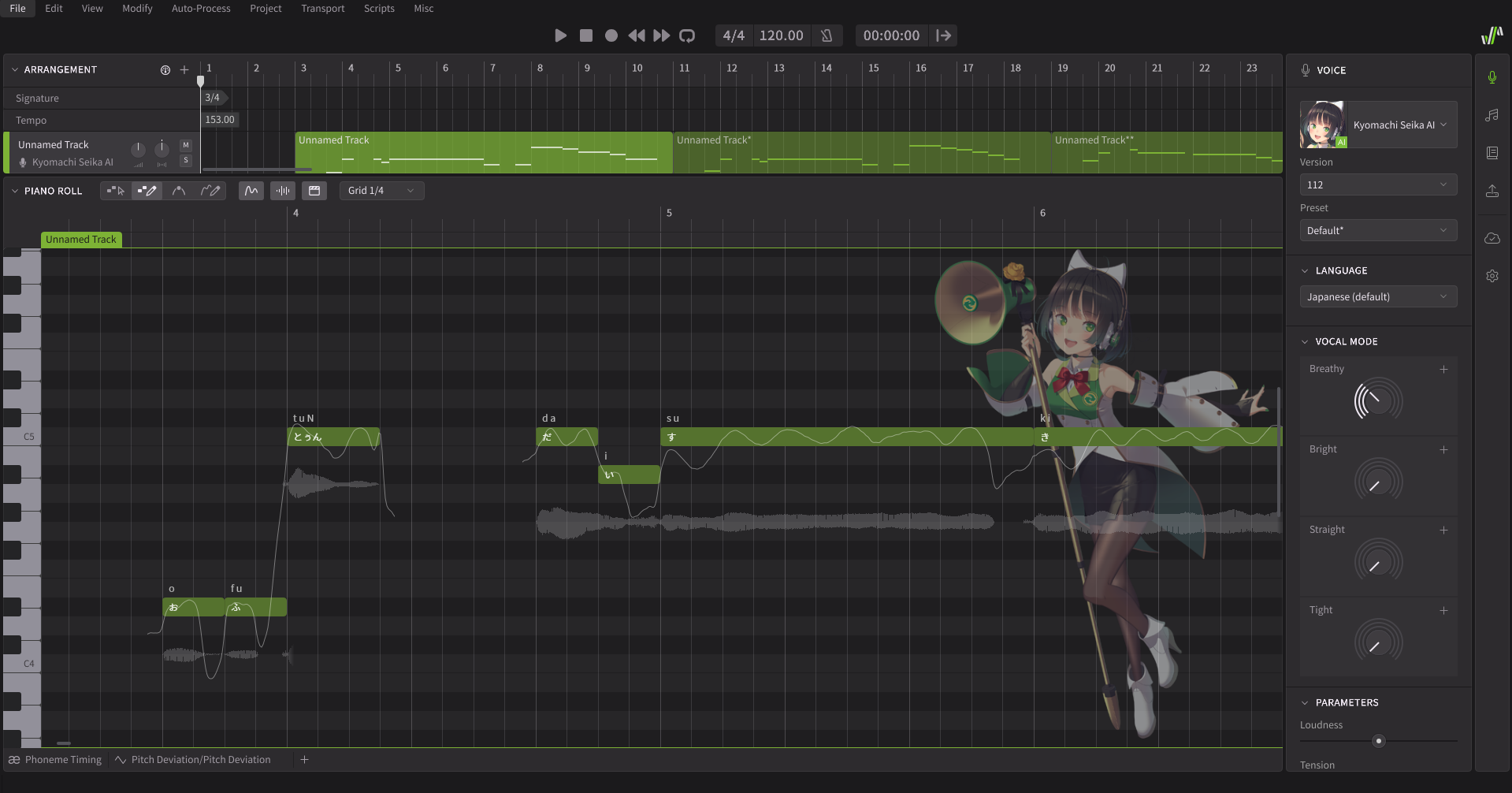Open the Render export icon in sidebar
This screenshot has width=1512, height=793.
click(1492, 191)
